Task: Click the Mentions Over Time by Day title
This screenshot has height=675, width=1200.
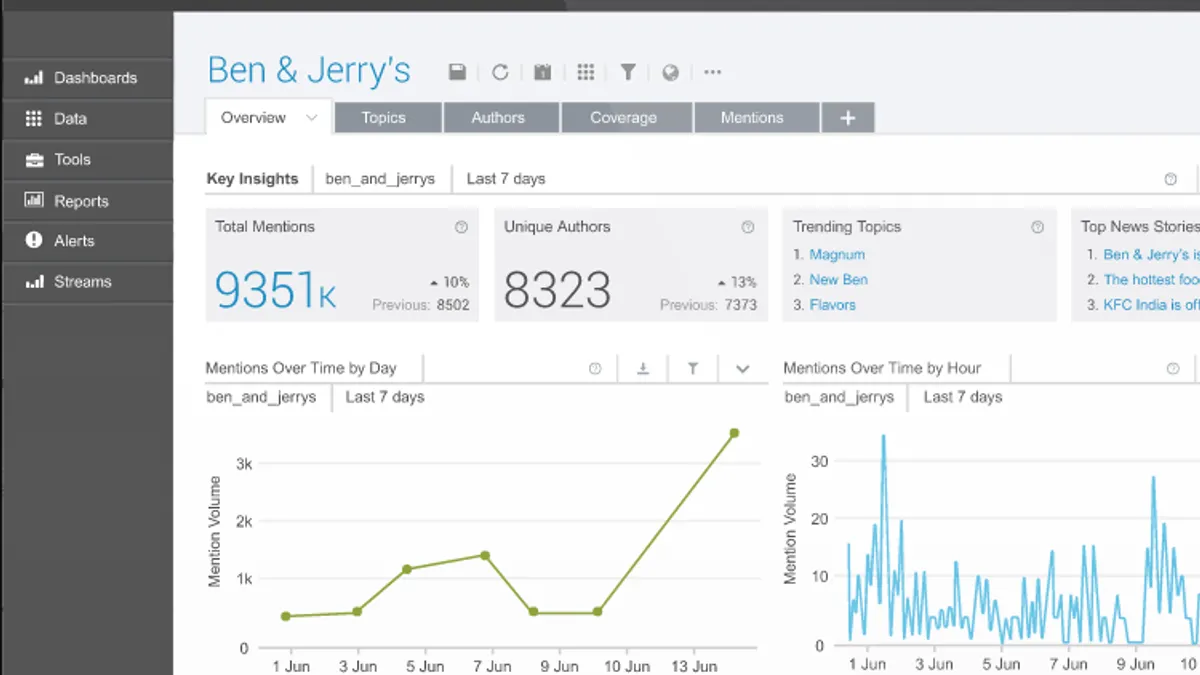Action: point(301,368)
